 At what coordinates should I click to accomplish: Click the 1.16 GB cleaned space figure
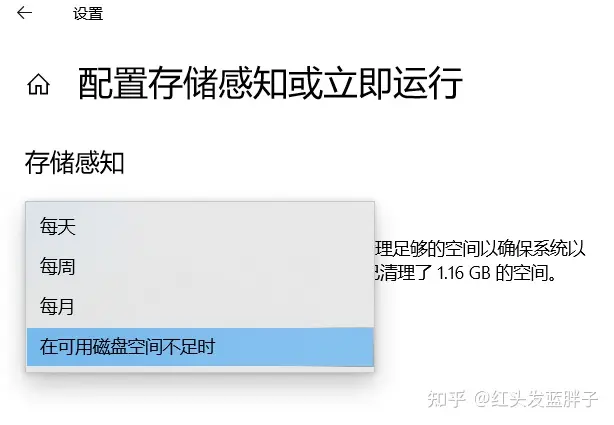(463, 273)
